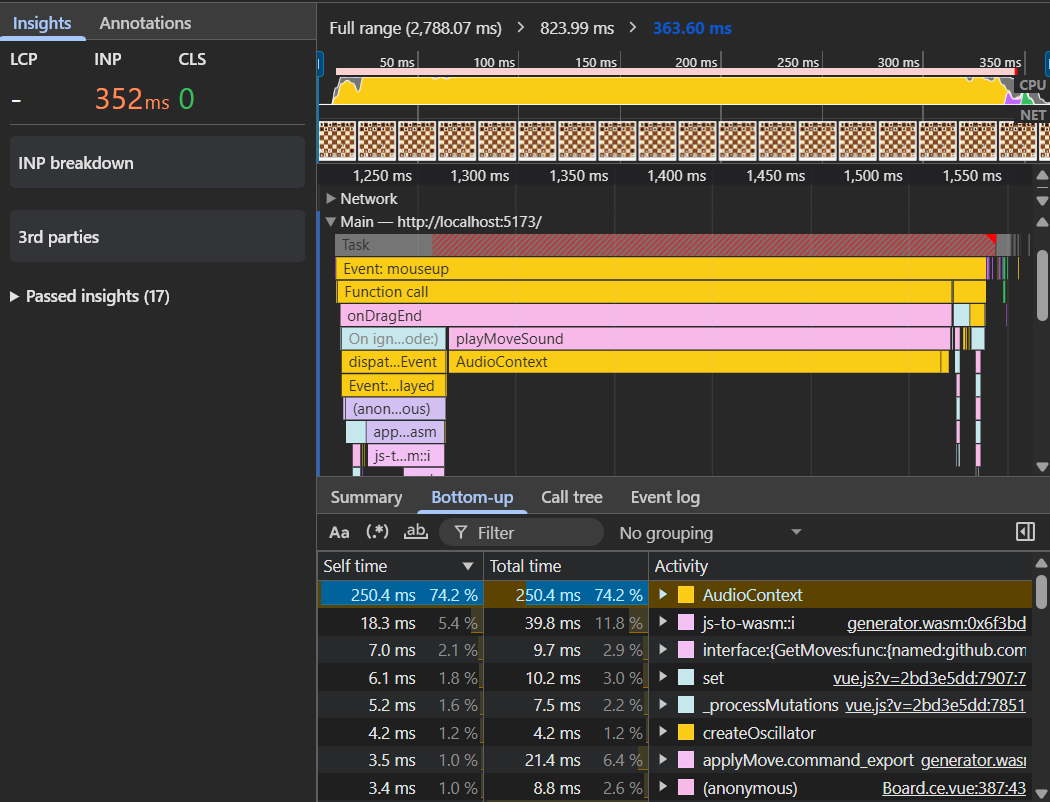Toggle match whole word filter option
The image size is (1050, 802).
click(x=416, y=533)
